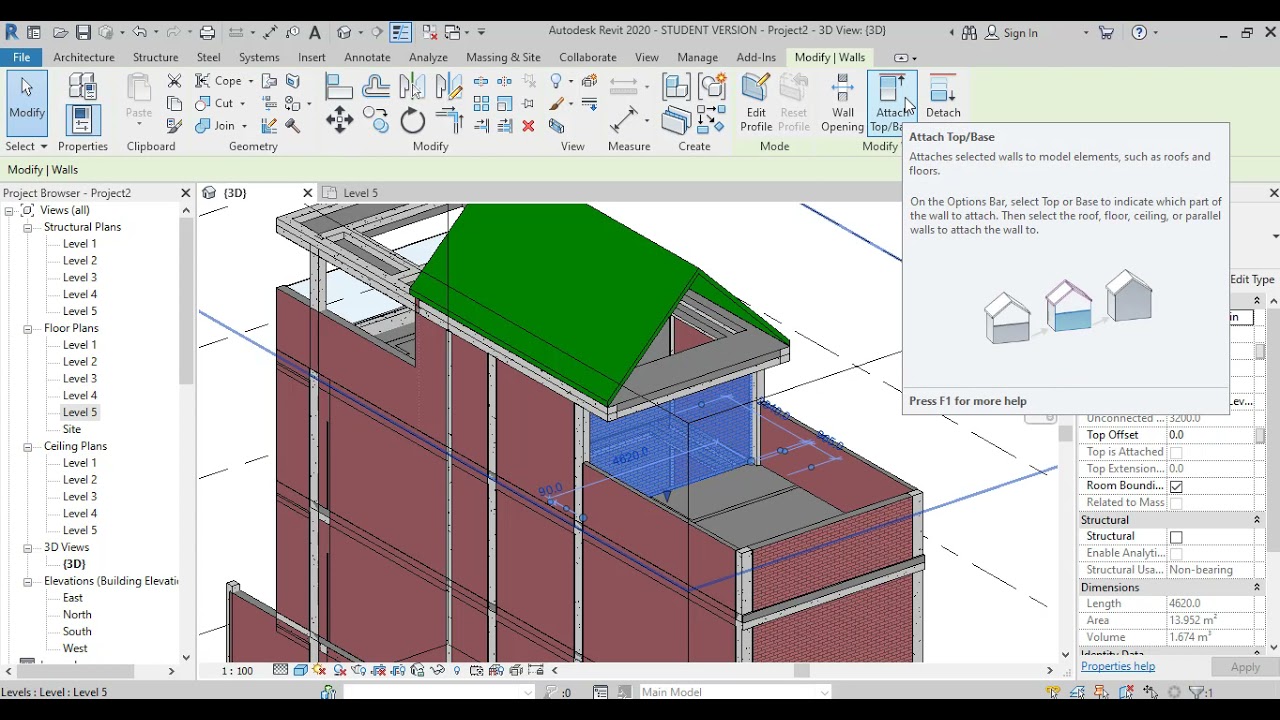1280x720 pixels.
Task: Close the Project Browser panel
Action: pos(185,193)
